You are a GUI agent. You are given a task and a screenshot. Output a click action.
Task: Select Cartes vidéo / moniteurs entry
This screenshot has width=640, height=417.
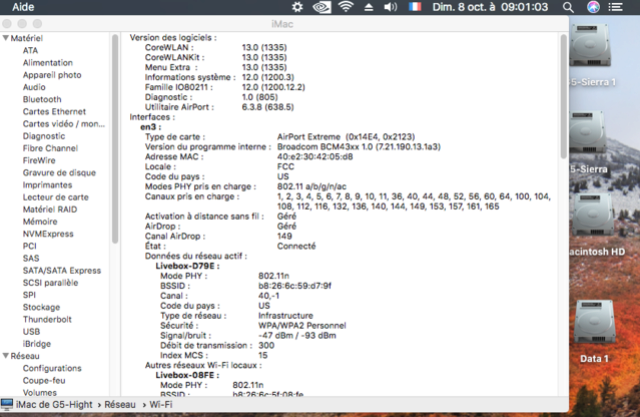[x=64, y=124]
